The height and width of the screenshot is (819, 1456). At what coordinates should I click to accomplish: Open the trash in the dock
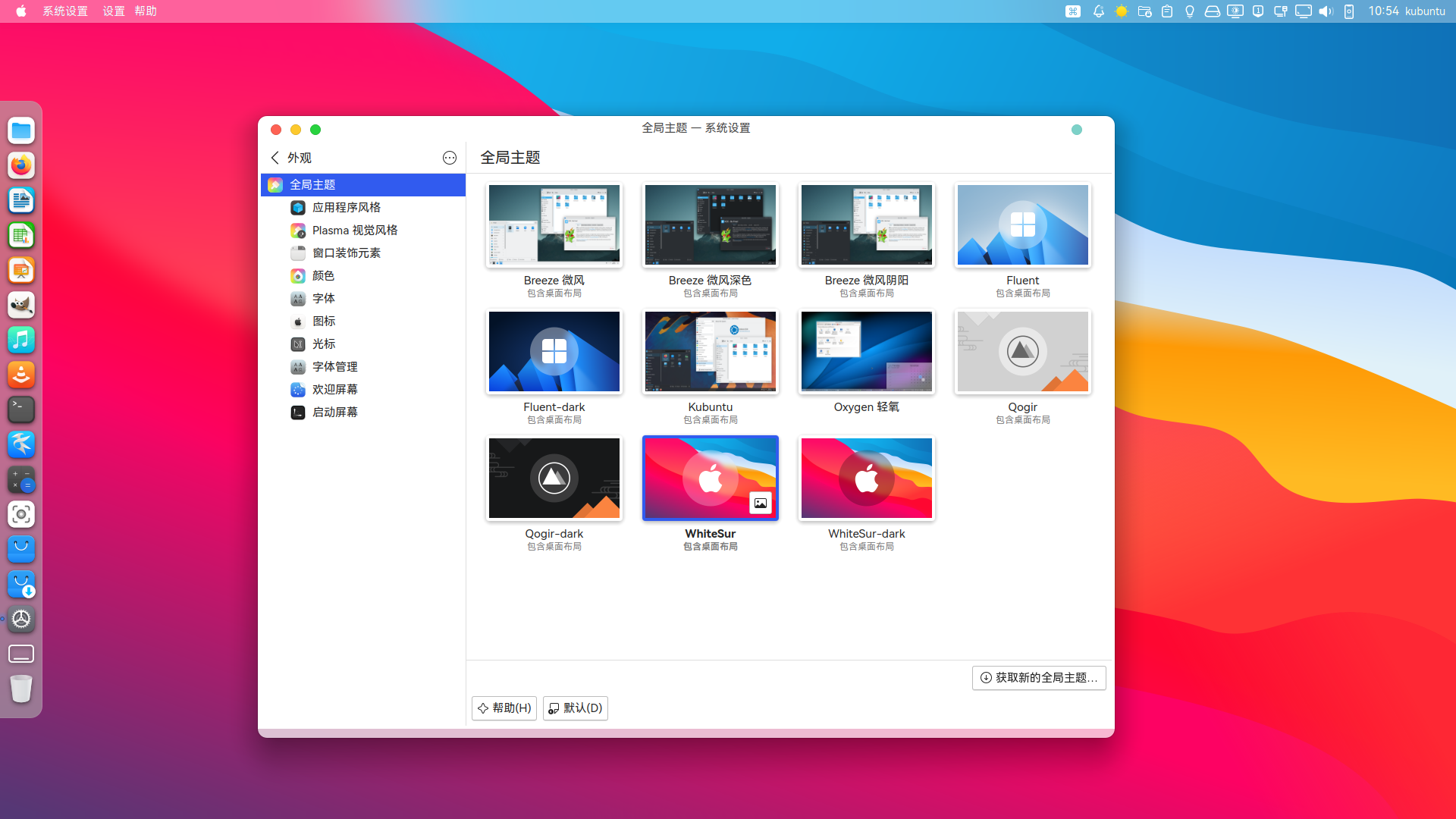[21, 689]
